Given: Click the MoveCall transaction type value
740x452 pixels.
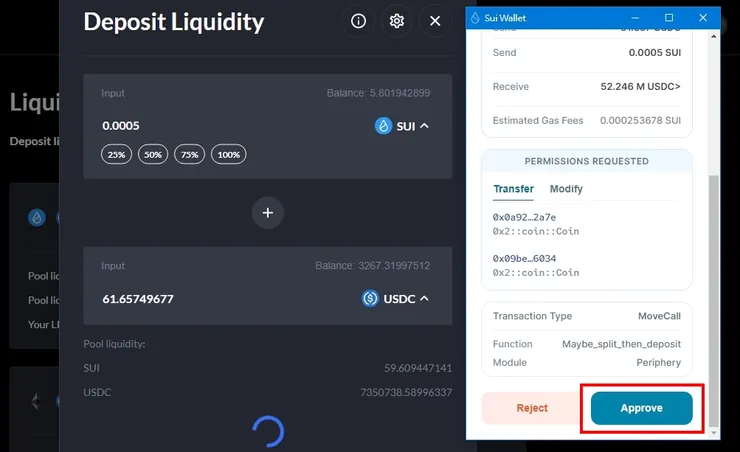Looking at the screenshot, I should click(659, 316).
